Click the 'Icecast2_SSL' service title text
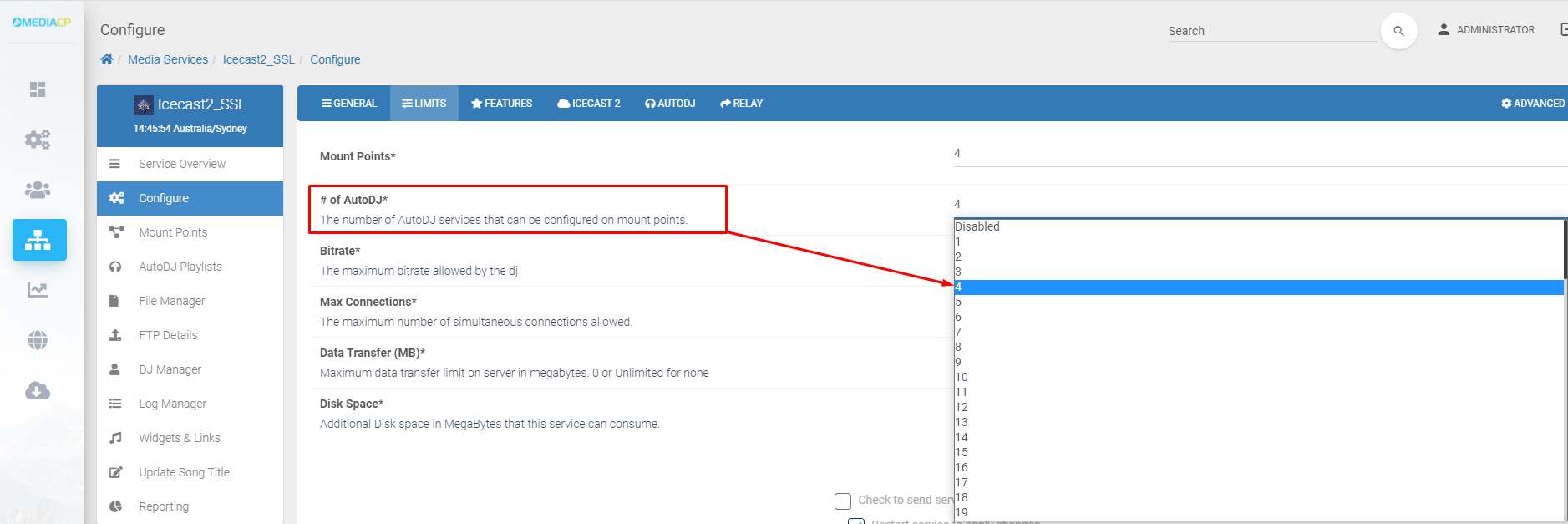 tap(201, 104)
